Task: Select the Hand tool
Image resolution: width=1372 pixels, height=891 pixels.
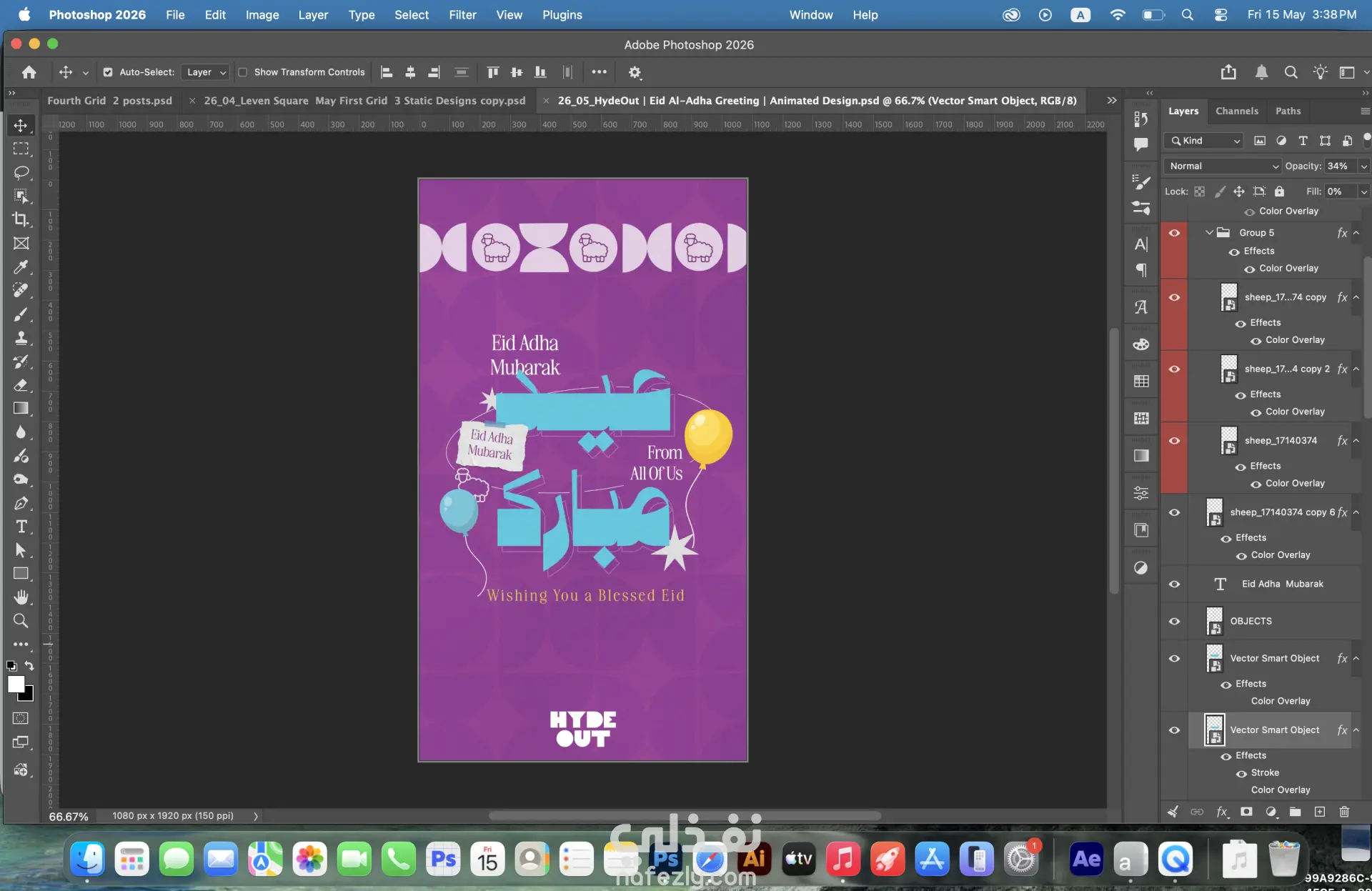Action: (21, 597)
